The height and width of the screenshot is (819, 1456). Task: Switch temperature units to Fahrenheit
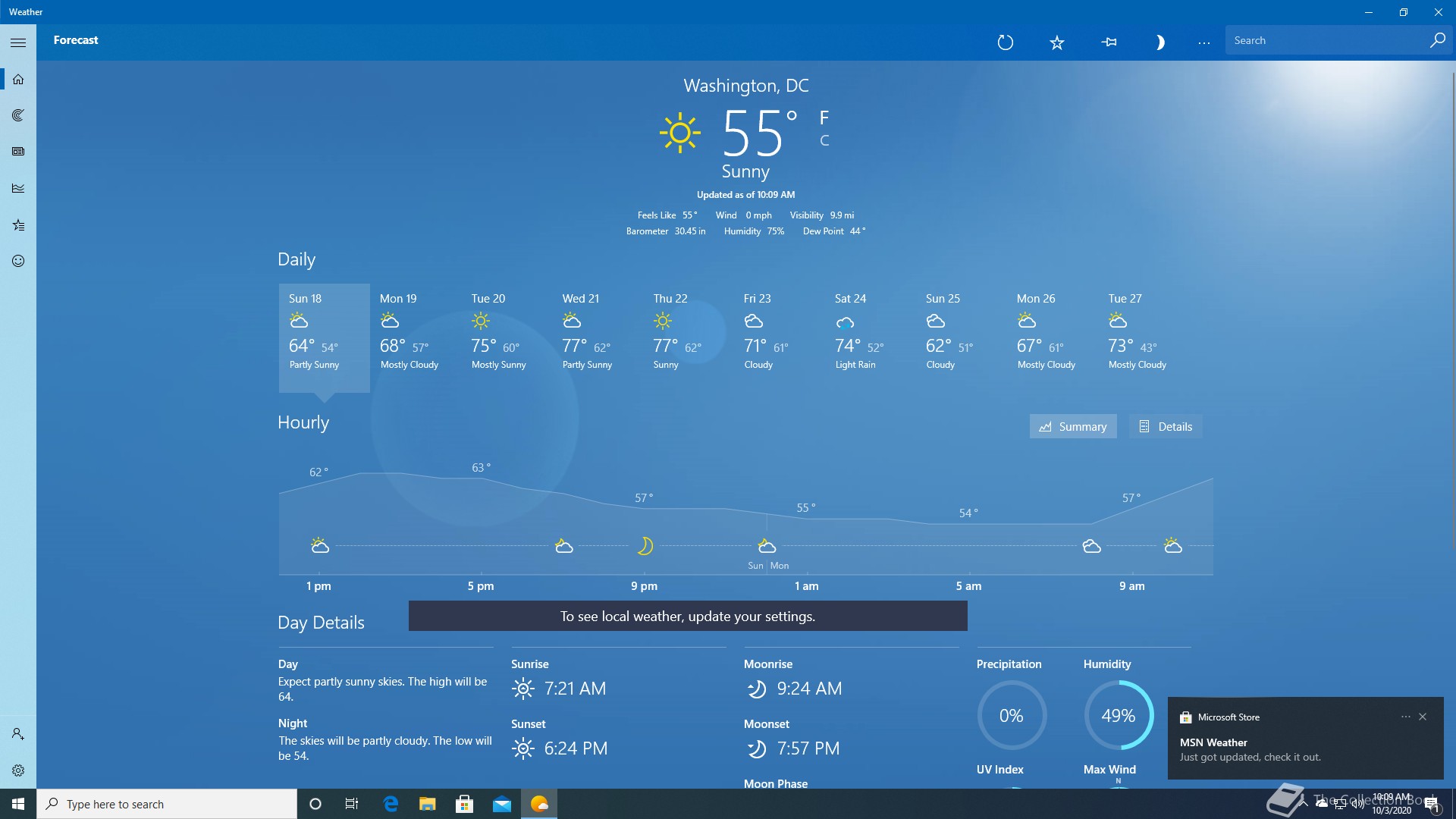(824, 118)
